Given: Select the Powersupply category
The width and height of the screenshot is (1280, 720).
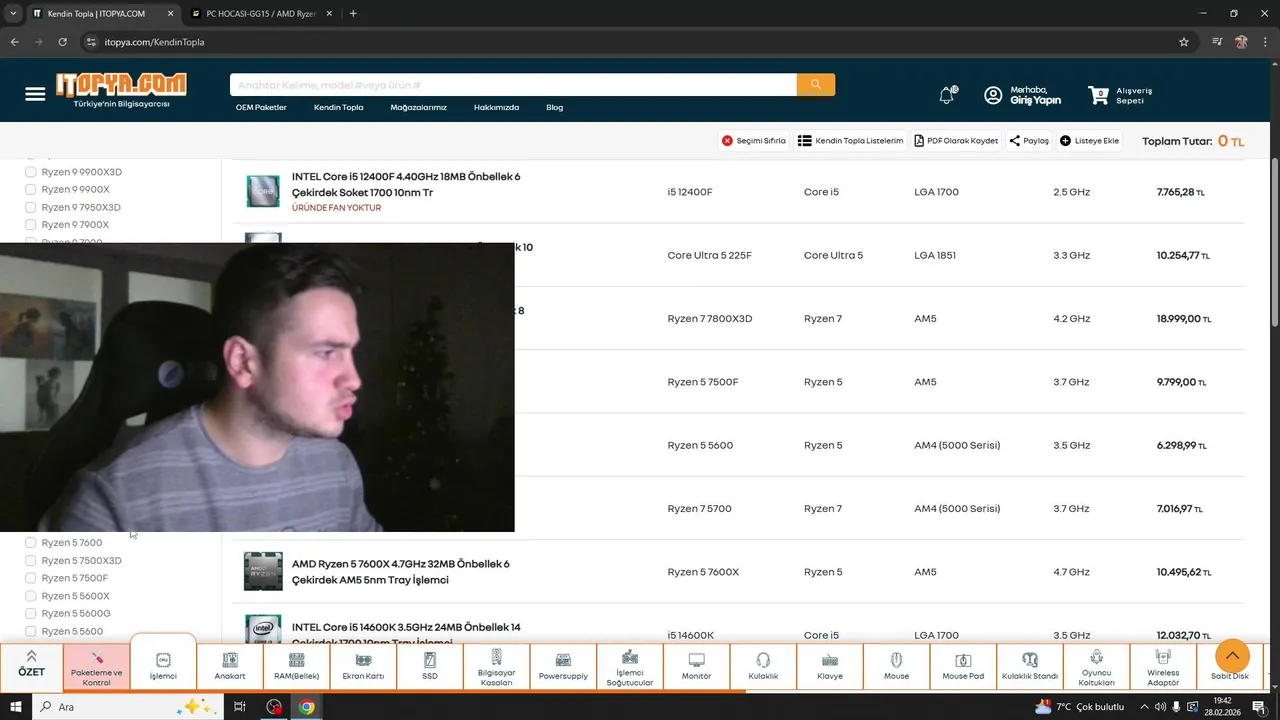Looking at the screenshot, I should coord(563,666).
